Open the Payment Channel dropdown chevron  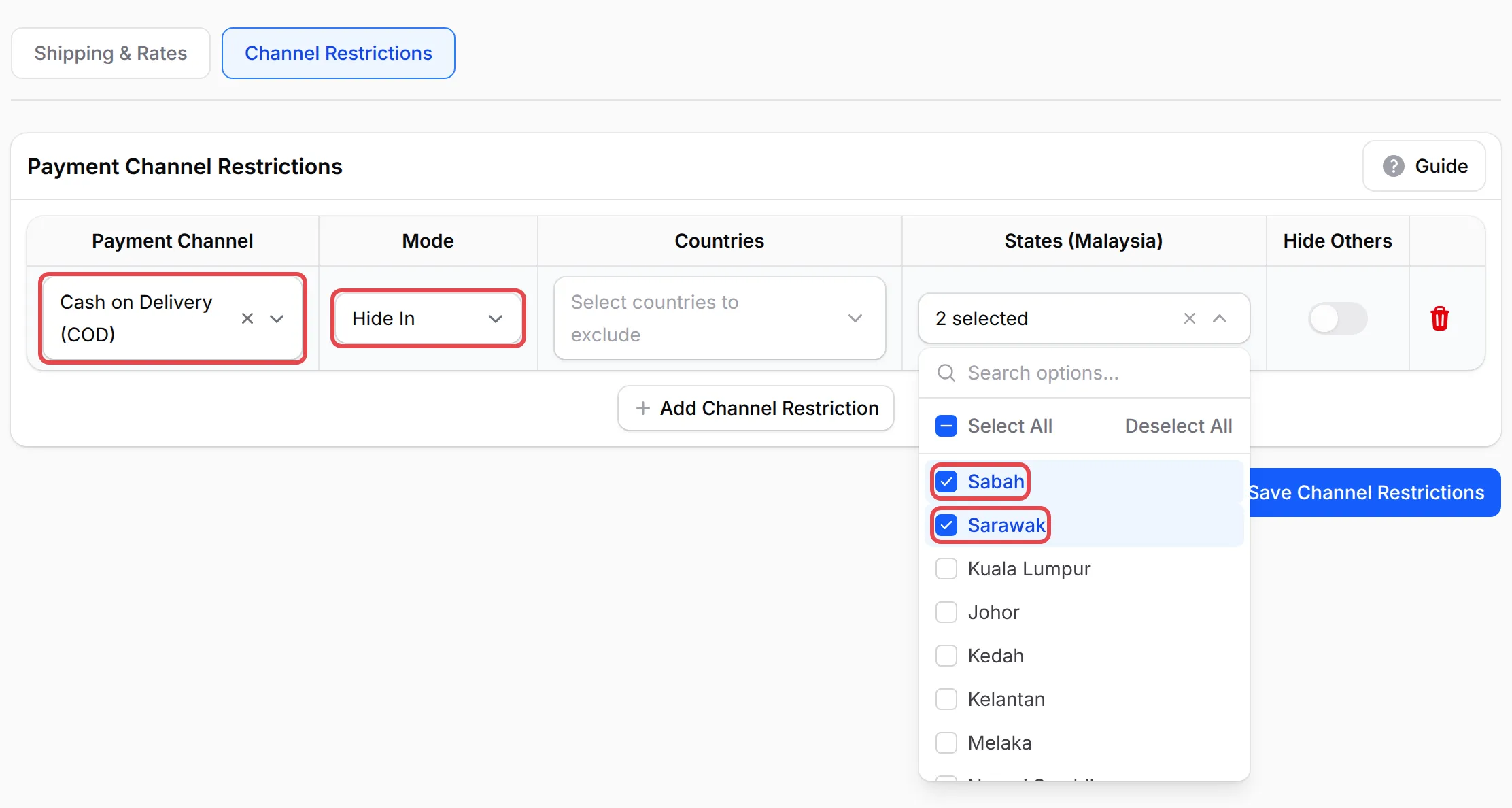pos(277,318)
